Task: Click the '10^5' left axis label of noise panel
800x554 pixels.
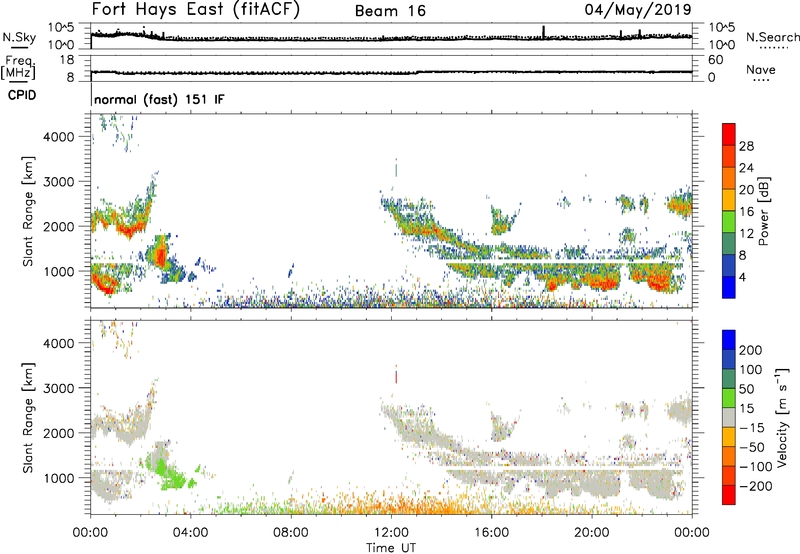Action: coord(61,28)
